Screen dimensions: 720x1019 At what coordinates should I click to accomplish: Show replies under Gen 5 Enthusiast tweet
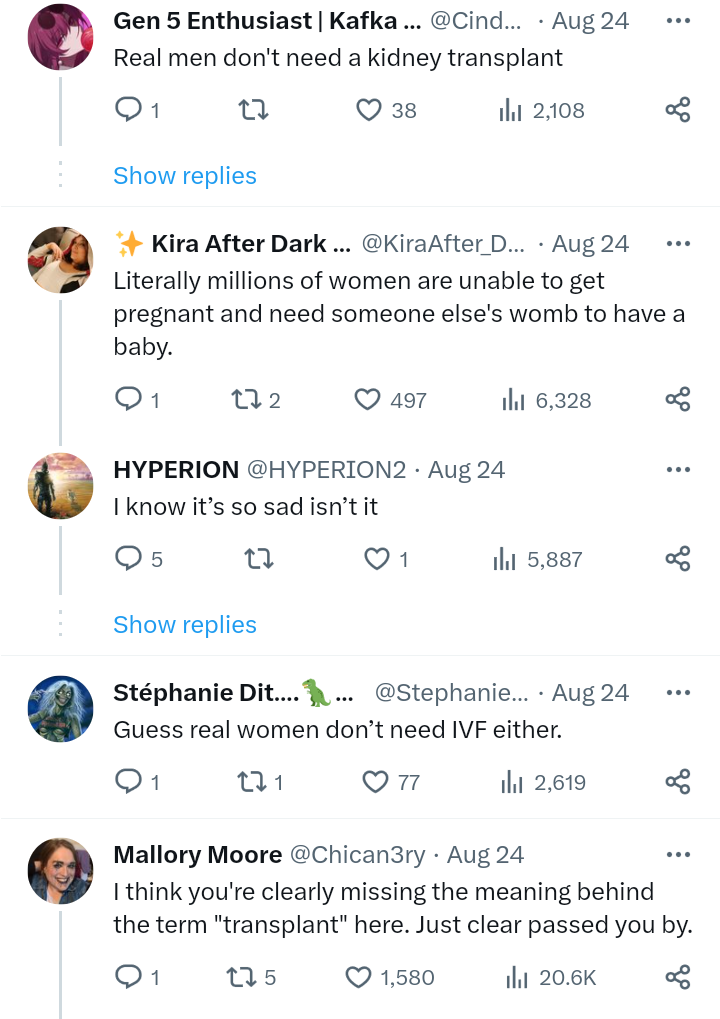(x=185, y=176)
